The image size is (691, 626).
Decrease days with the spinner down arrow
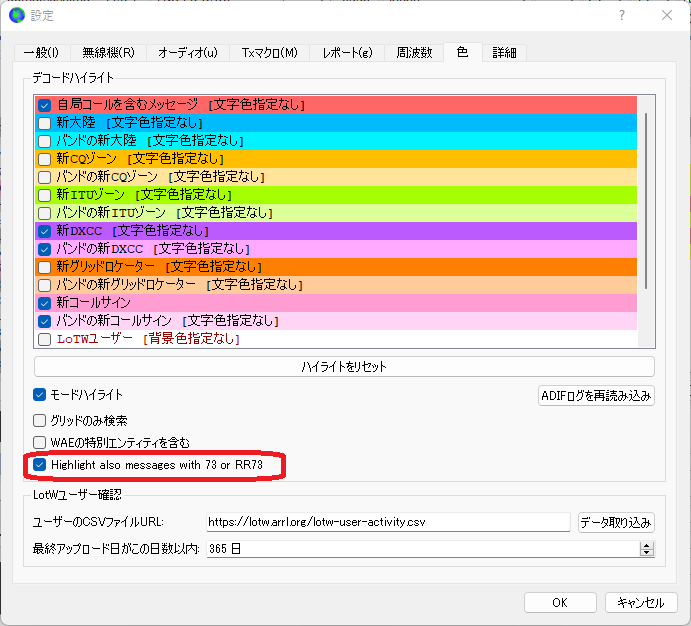tap(646, 552)
